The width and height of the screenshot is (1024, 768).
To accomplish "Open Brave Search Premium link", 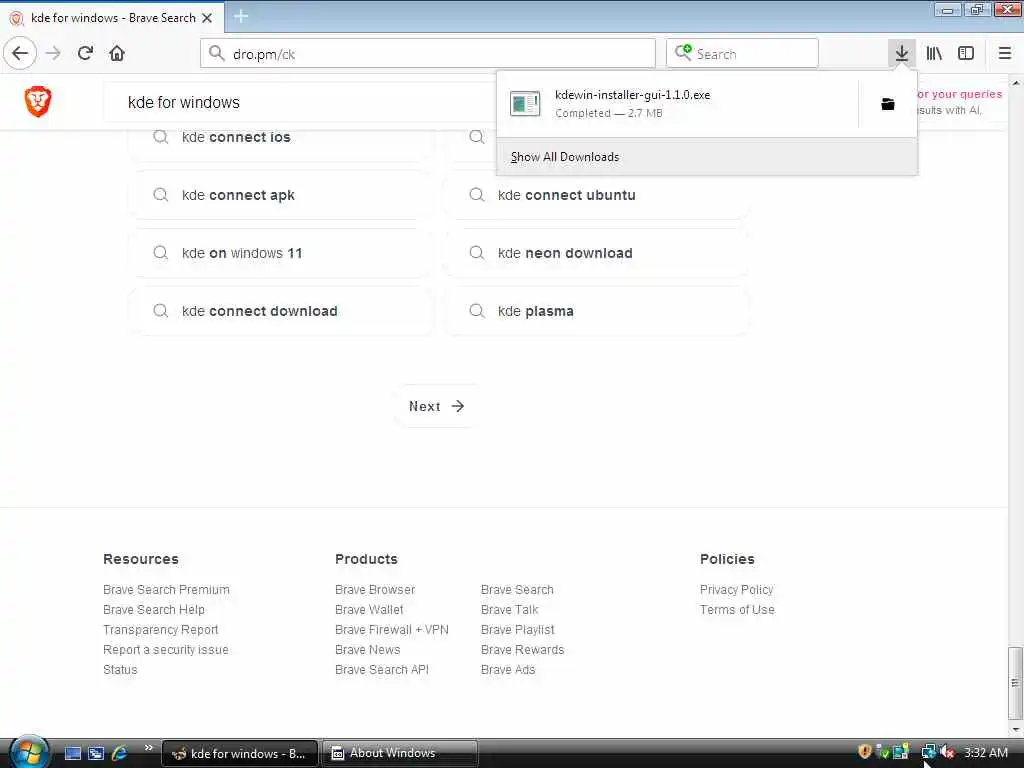I will (167, 589).
